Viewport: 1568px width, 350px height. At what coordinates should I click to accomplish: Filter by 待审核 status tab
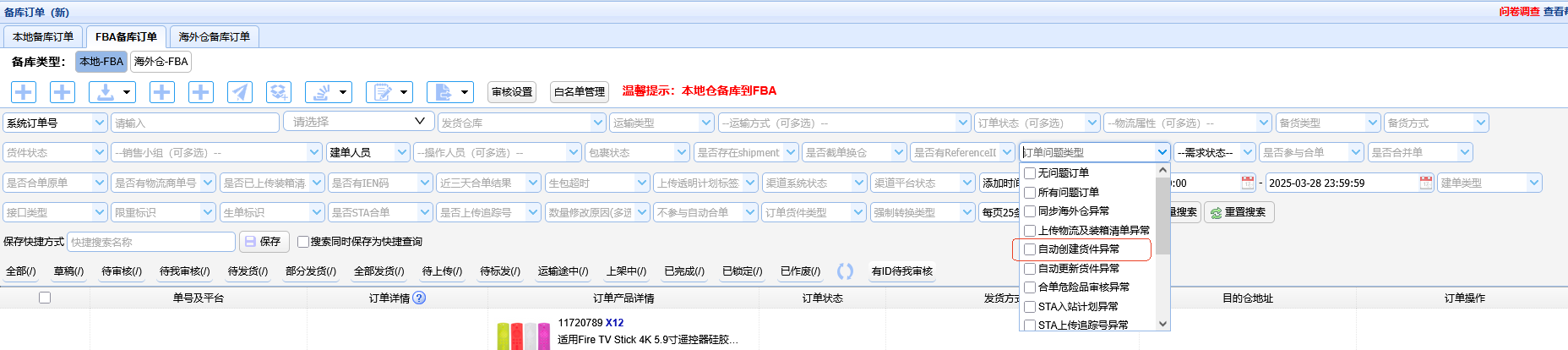[122, 271]
